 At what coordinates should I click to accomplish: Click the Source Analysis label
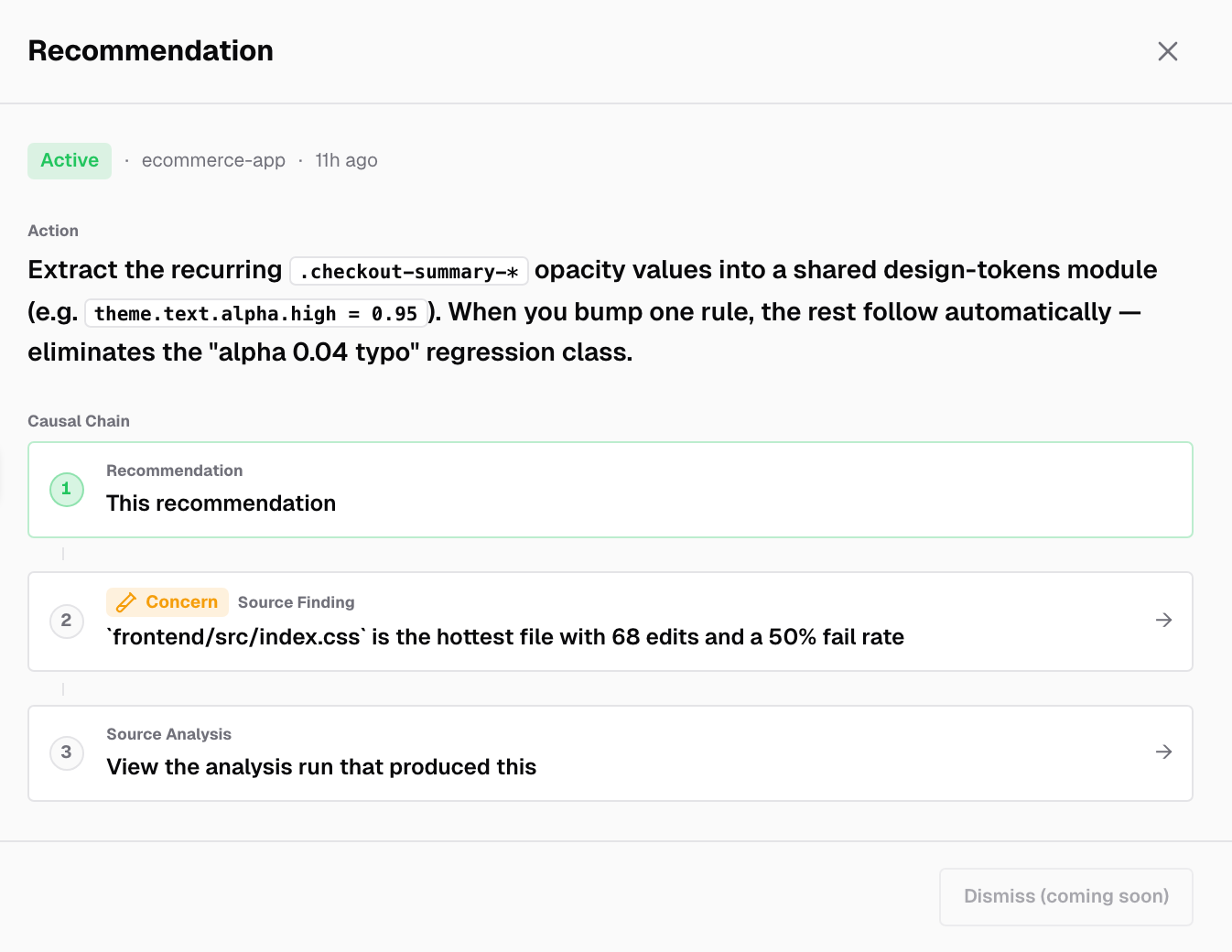click(x=168, y=734)
